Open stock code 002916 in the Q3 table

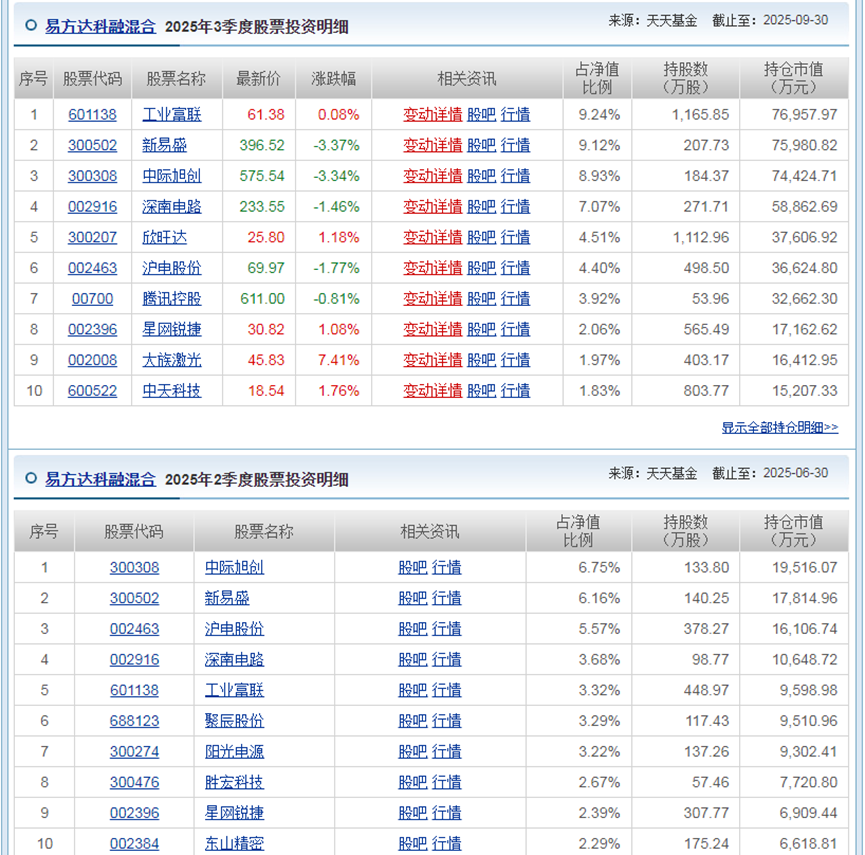pyautogui.click(x=92, y=207)
